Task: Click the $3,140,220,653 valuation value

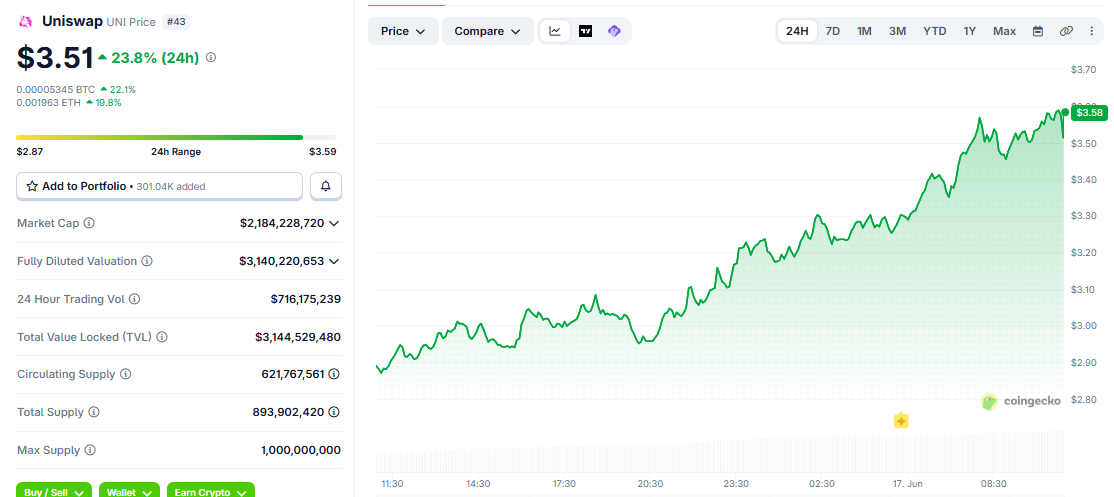Action: point(281,261)
